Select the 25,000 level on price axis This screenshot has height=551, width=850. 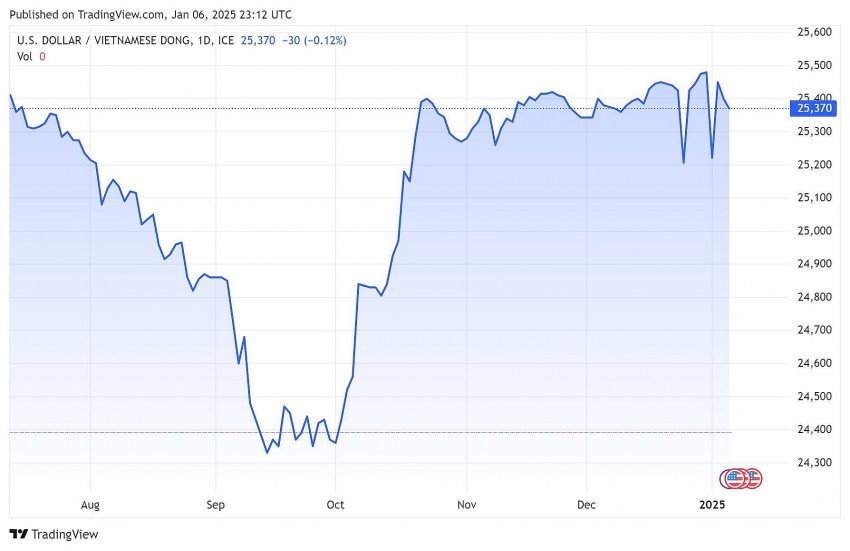point(812,231)
